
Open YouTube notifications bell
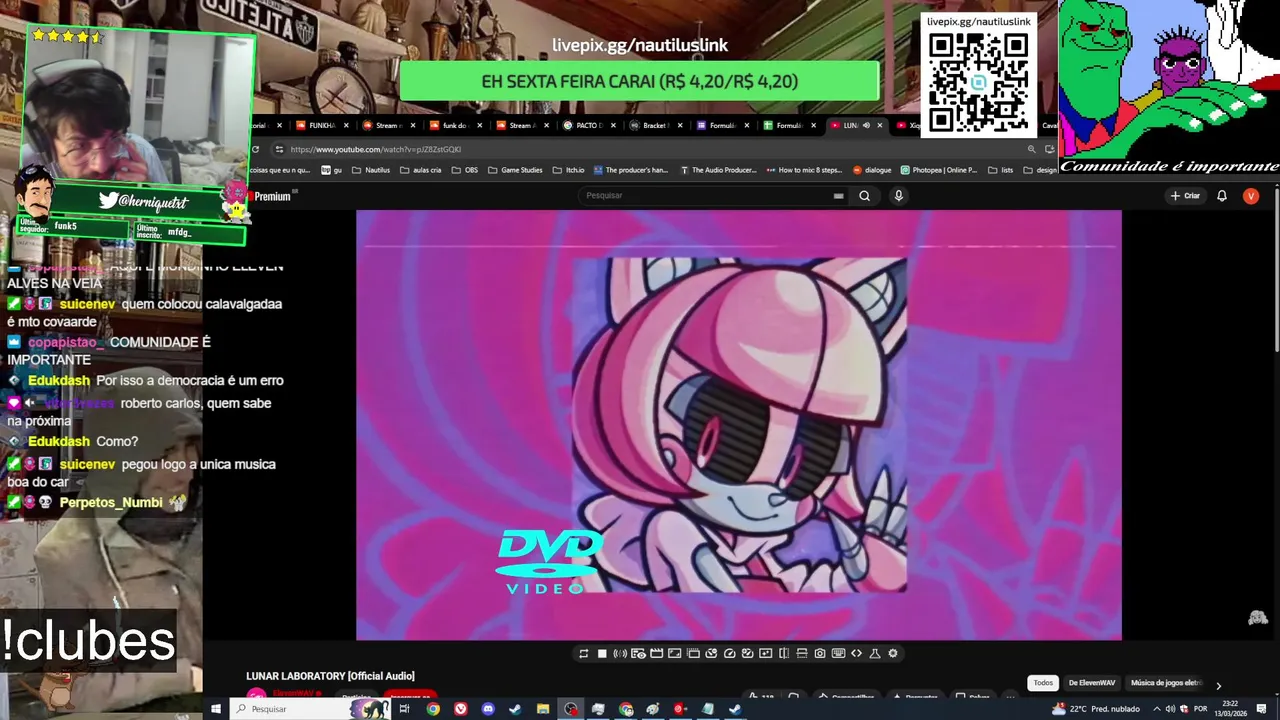(1221, 196)
